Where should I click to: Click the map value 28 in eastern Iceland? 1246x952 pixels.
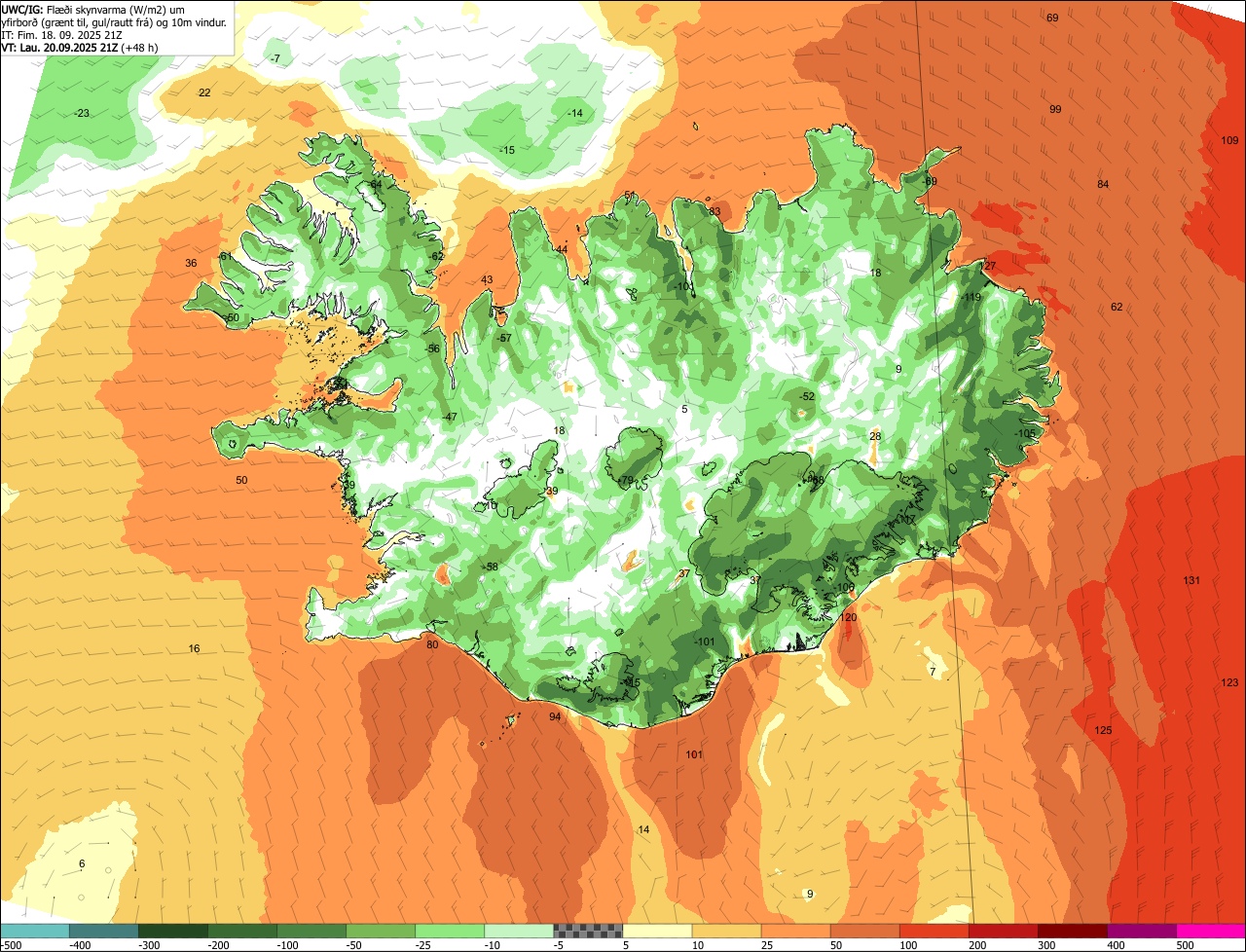coord(875,436)
